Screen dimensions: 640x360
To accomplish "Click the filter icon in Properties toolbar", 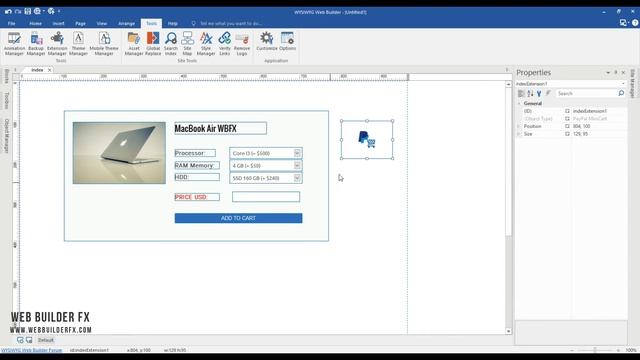I will tap(539, 93).
